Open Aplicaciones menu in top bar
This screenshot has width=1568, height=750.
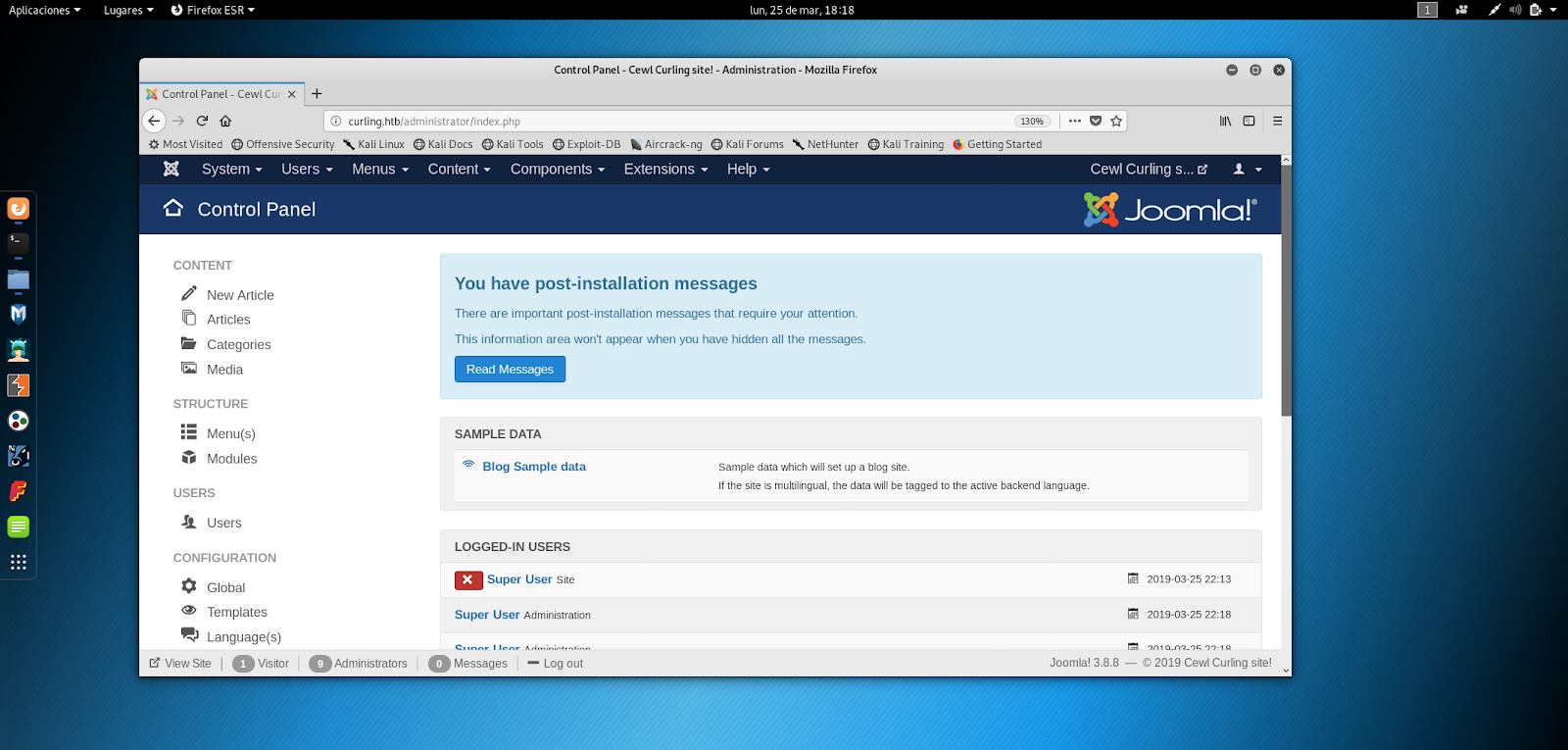45,10
